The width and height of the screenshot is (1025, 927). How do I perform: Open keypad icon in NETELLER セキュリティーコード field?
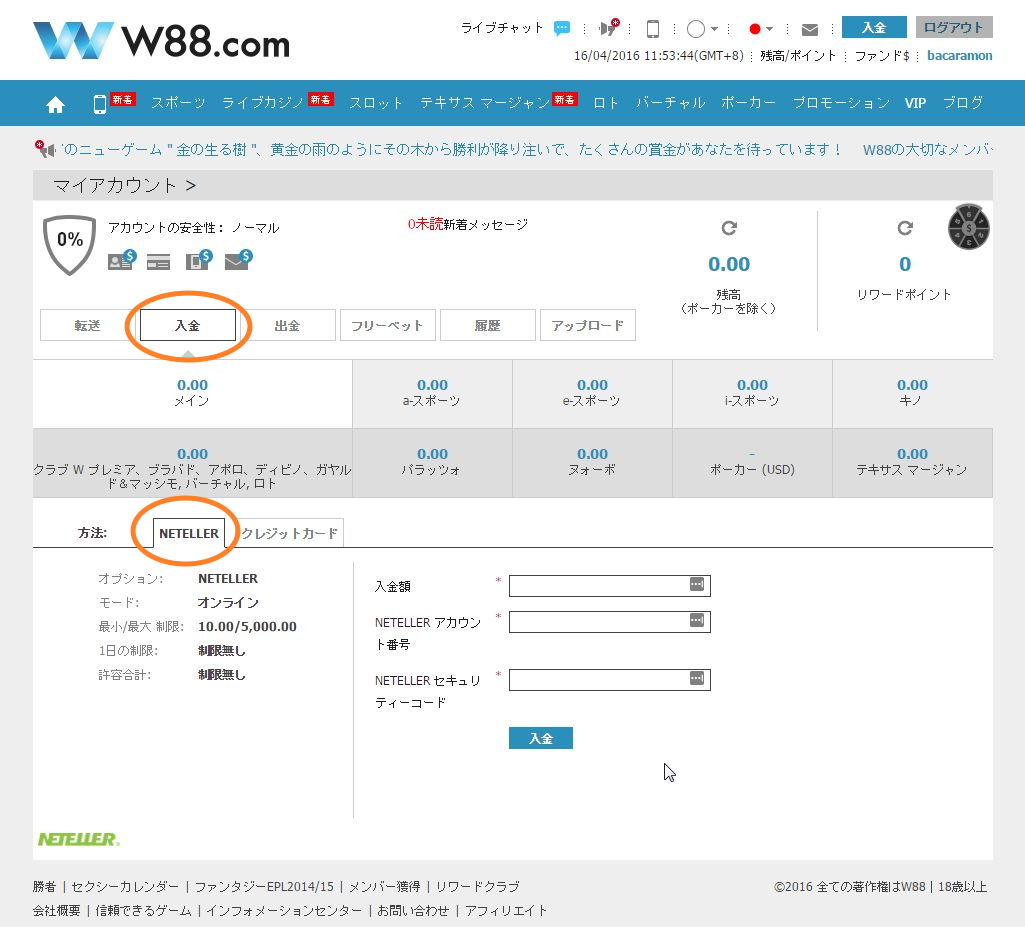(697, 679)
